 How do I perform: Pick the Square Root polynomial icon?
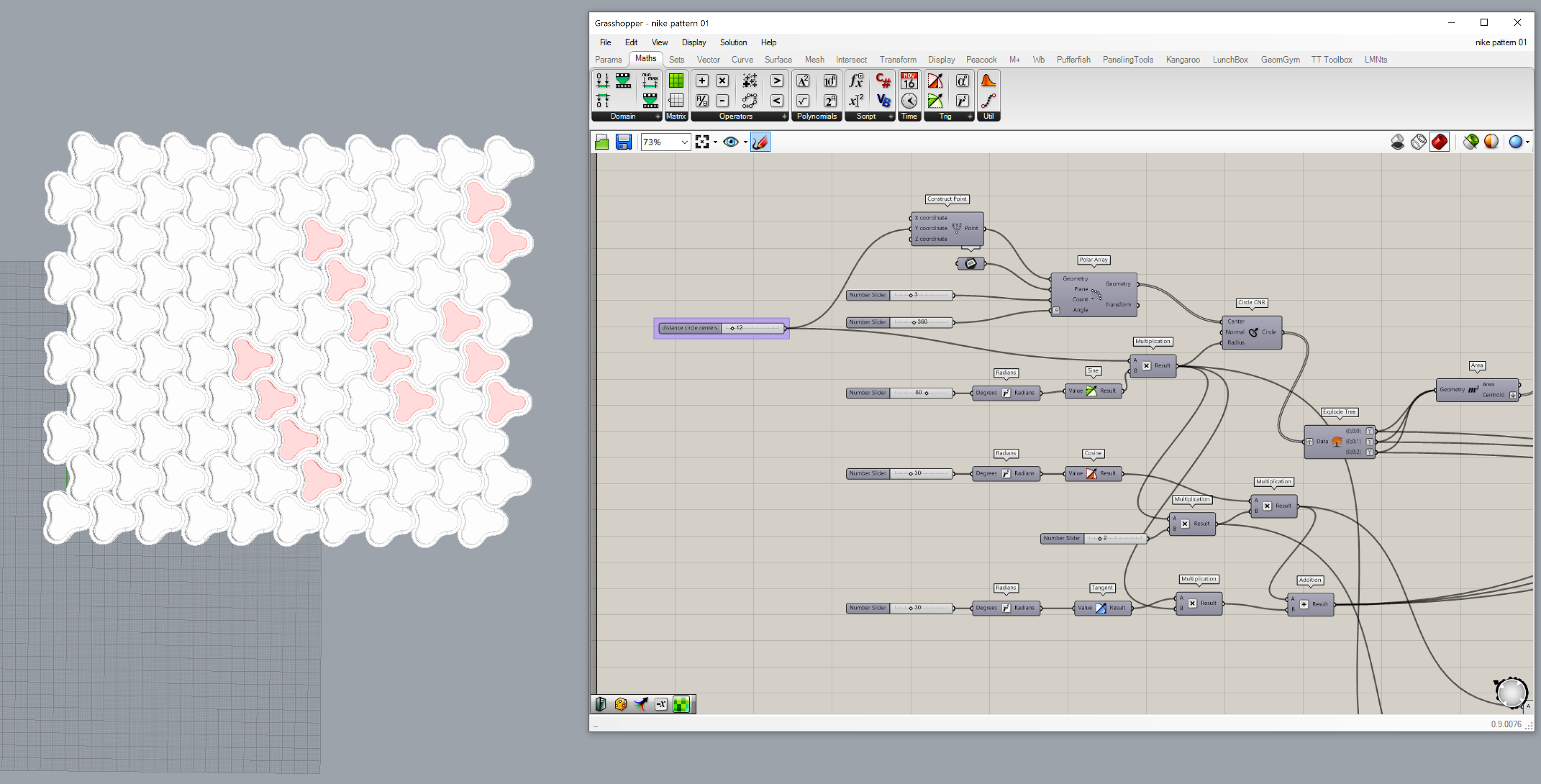[803, 100]
